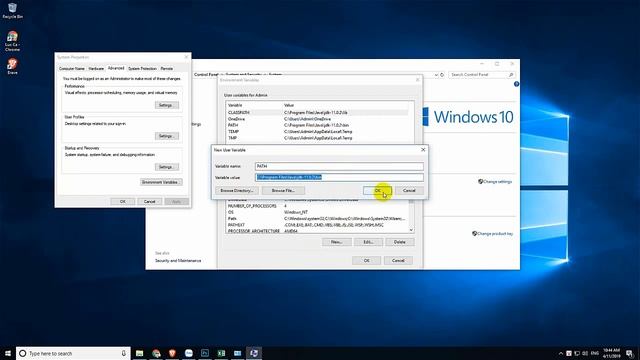Click New under system variables list

(337, 242)
